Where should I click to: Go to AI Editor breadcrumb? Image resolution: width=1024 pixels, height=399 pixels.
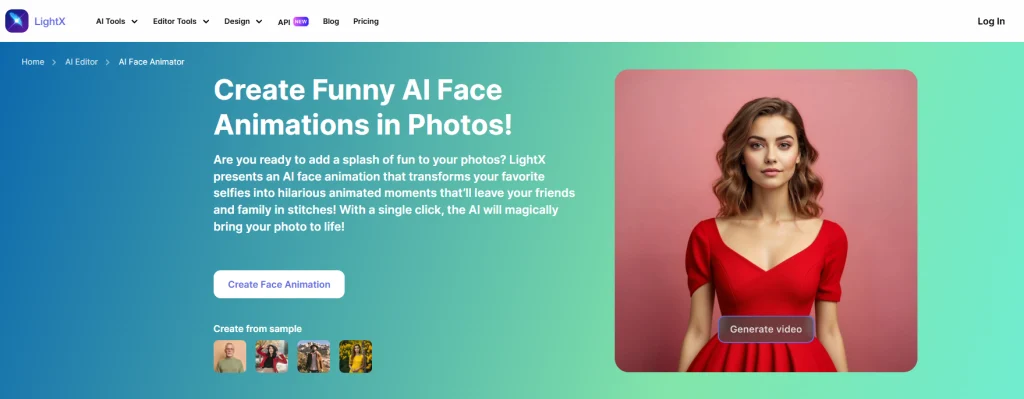point(82,62)
